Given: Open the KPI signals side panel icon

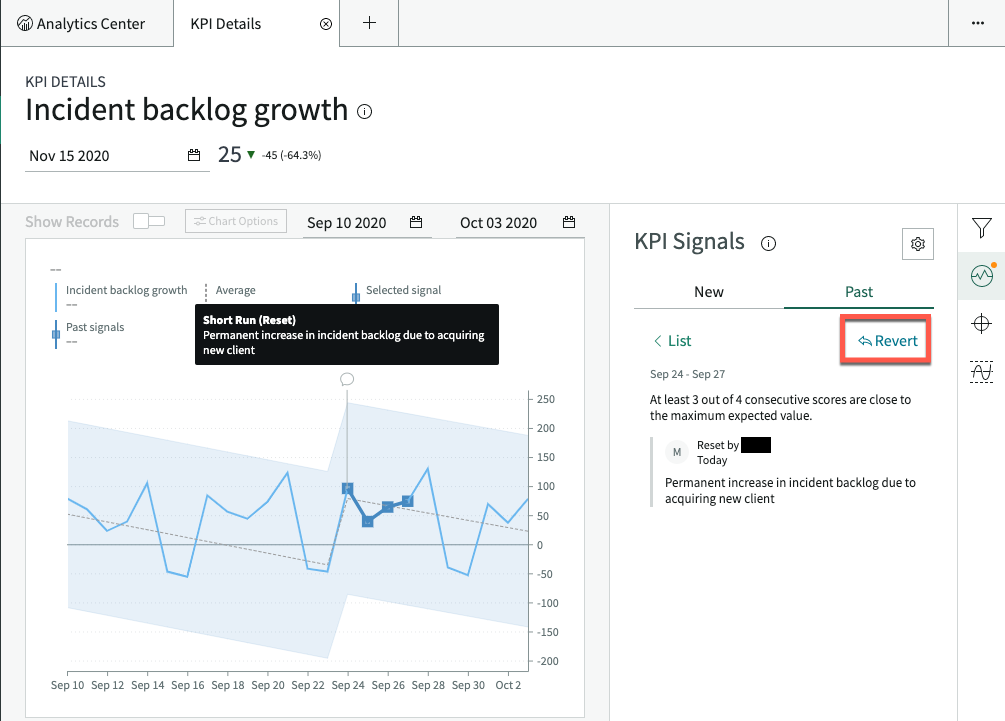Looking at the screenshot, I should [x=981, y=276].
